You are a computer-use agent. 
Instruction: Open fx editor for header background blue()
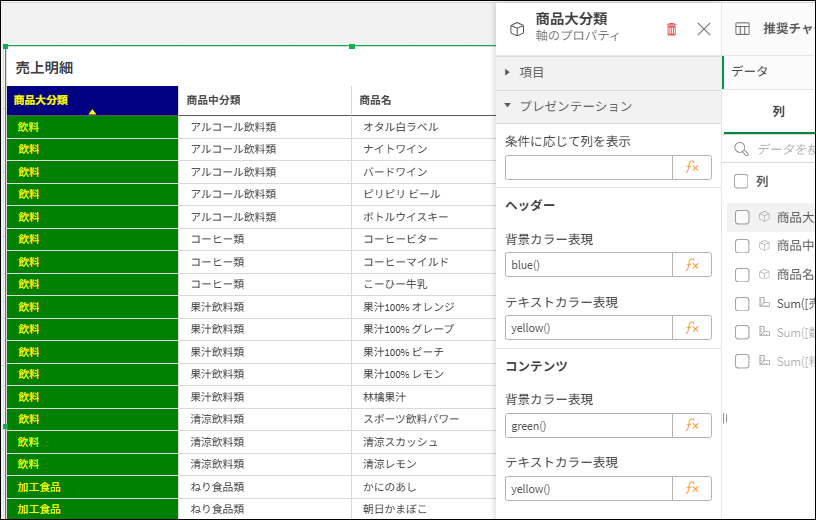(x=692, y=265)
